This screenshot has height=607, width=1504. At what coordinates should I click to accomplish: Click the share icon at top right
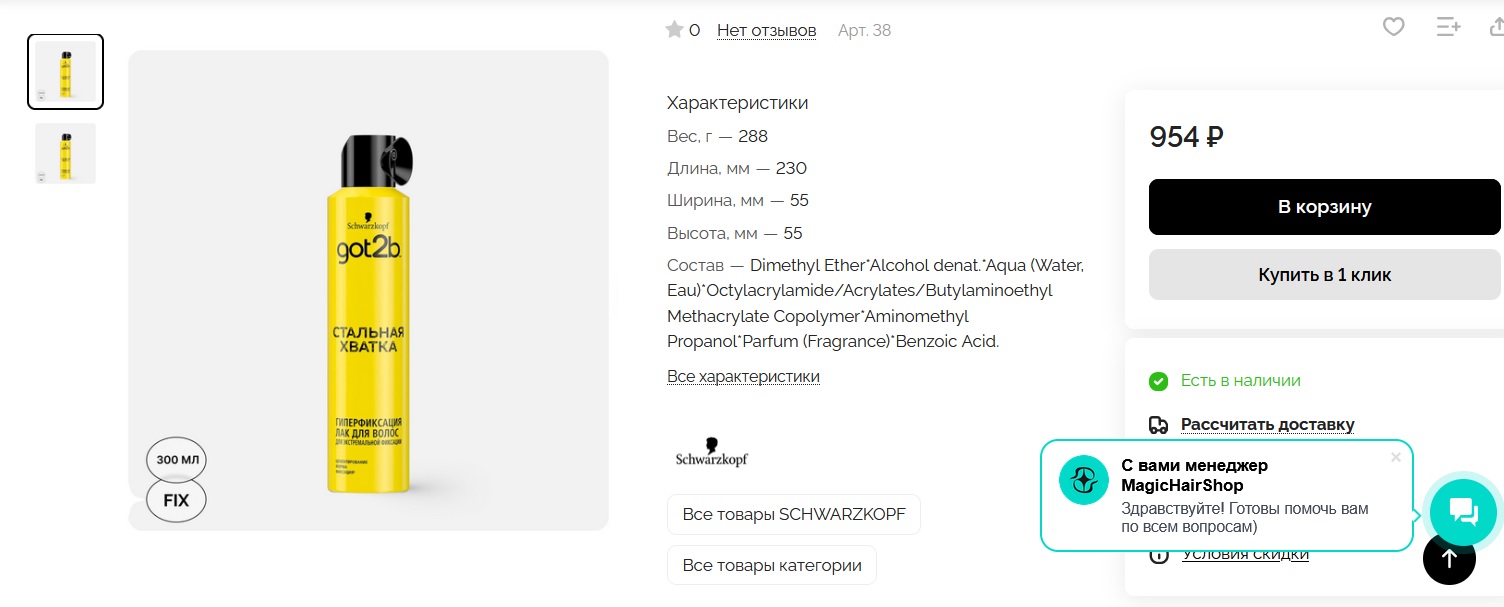tap(1496, 27)
